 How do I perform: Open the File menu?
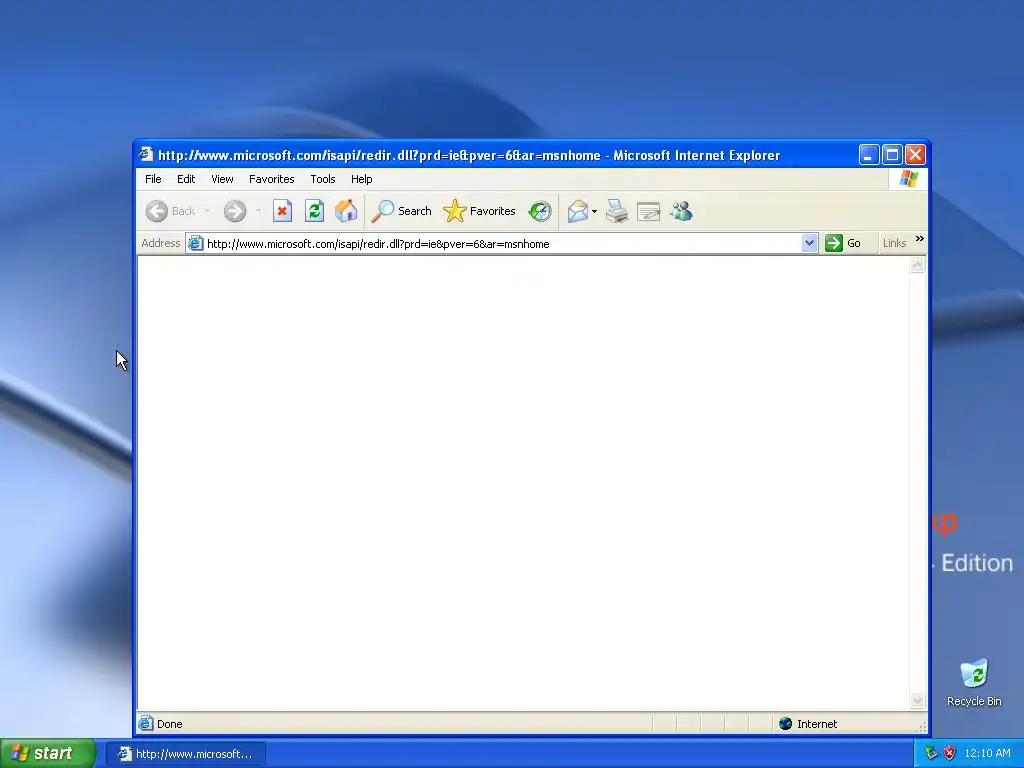click(x=153, y=179)
